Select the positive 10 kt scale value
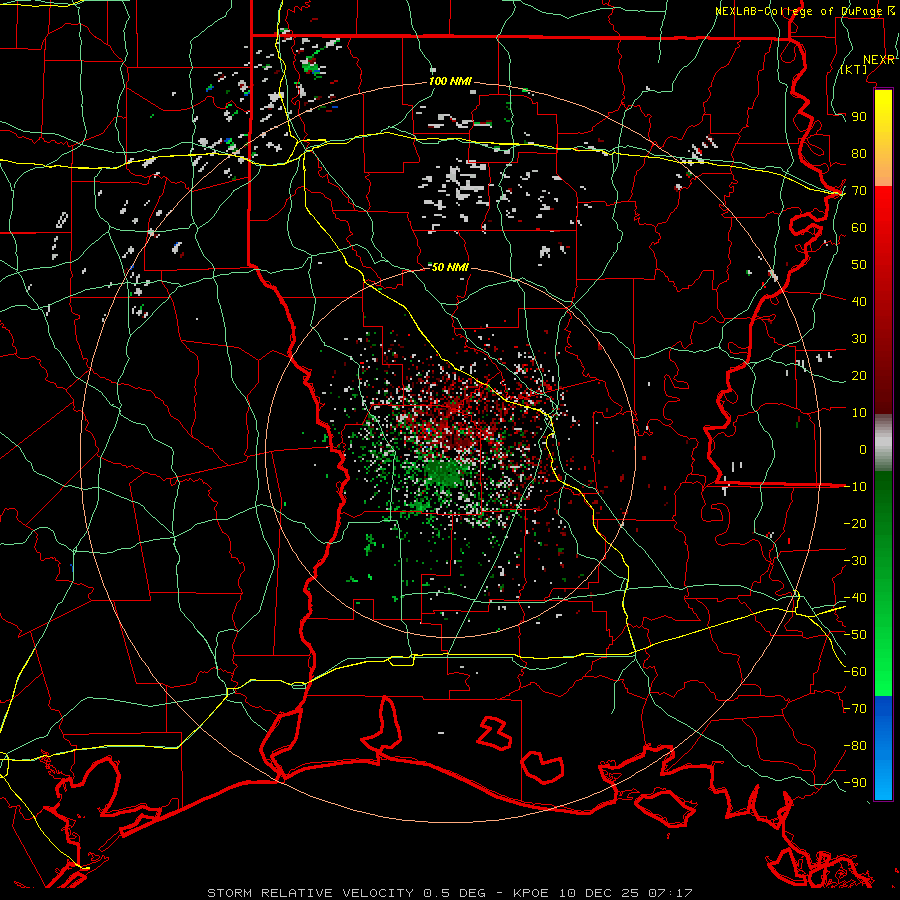 tap(859, 413)
